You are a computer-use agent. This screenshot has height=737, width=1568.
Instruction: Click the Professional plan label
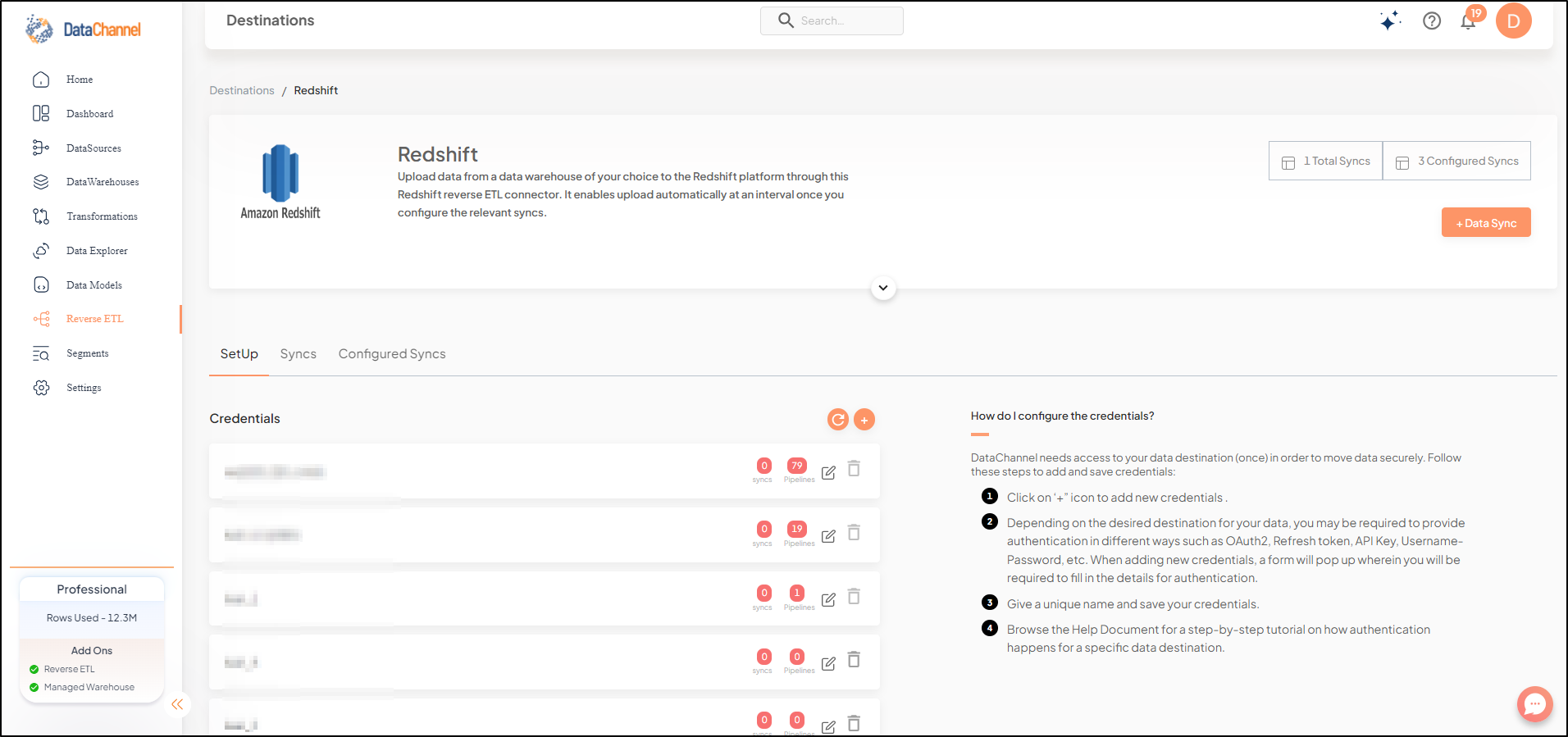(92, 589)
